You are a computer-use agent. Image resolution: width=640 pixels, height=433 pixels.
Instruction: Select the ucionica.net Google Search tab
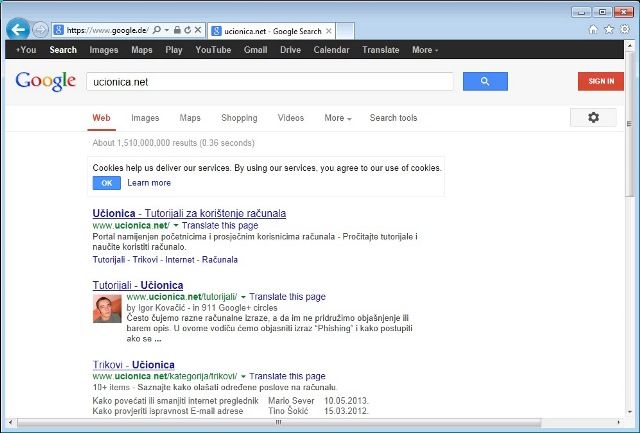pyautogui.click(x=271, y=31)
